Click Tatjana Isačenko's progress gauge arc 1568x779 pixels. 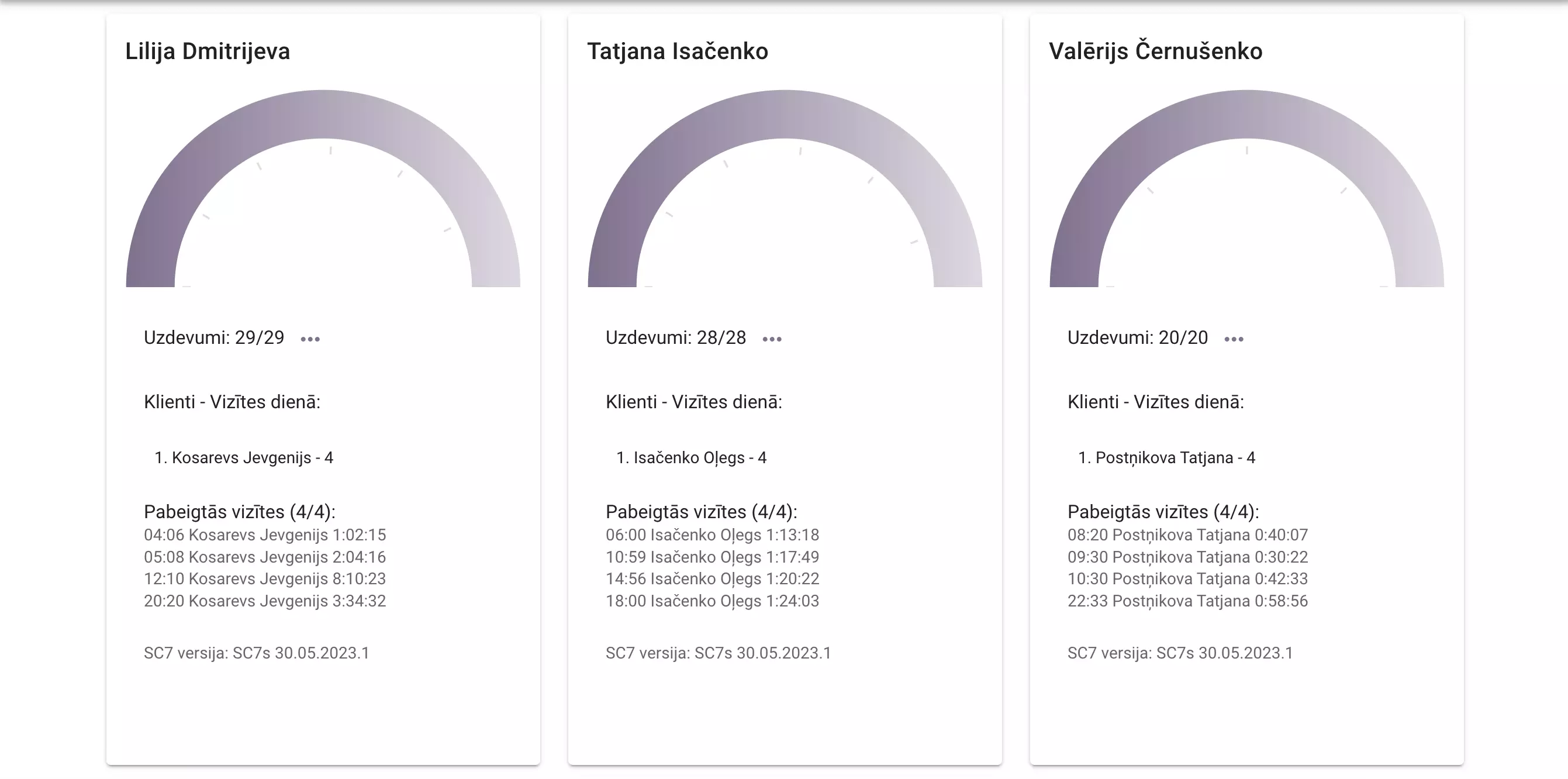(x=785, y=115)
